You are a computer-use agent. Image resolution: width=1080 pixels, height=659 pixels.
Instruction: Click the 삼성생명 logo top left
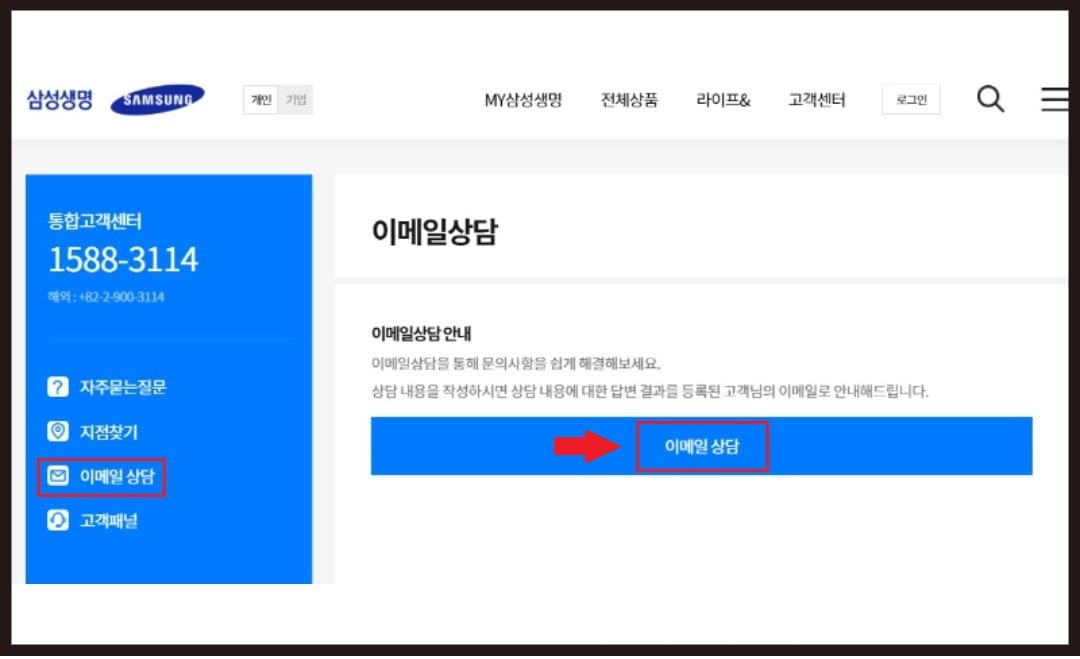pos(60,99)
